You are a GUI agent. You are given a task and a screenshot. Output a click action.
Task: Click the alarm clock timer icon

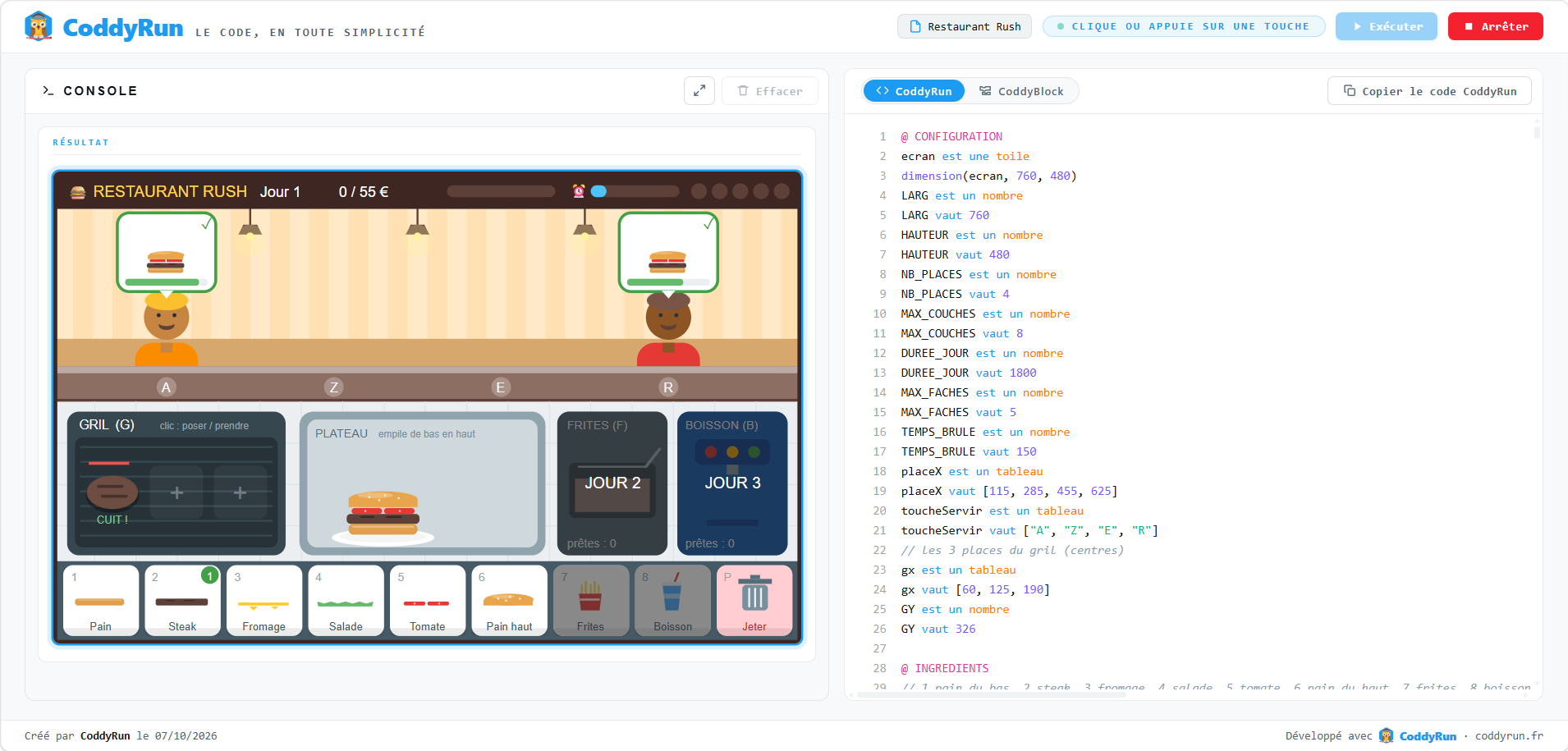579,191
